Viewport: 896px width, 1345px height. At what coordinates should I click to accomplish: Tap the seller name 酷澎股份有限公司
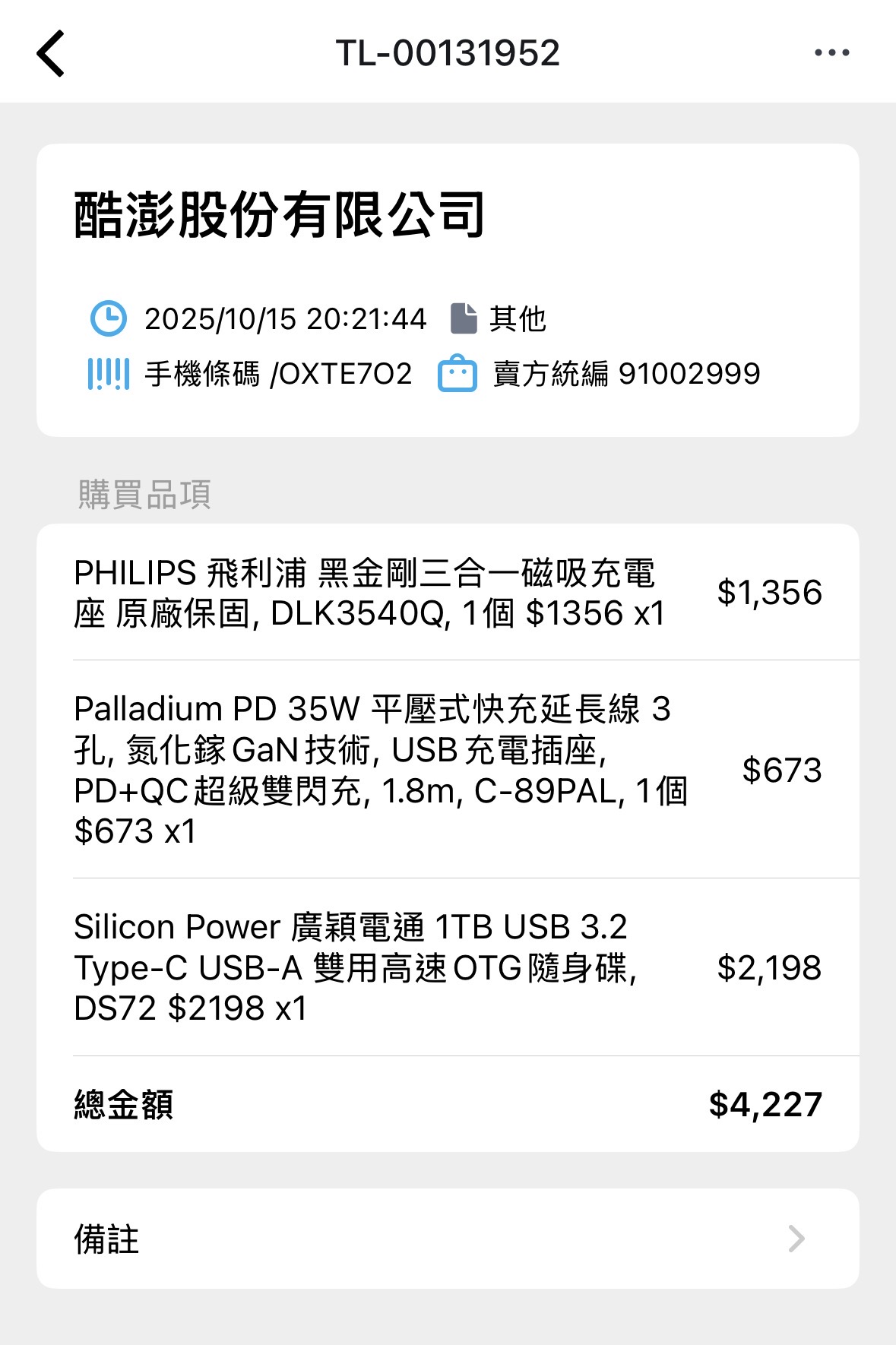pos(279,215)
